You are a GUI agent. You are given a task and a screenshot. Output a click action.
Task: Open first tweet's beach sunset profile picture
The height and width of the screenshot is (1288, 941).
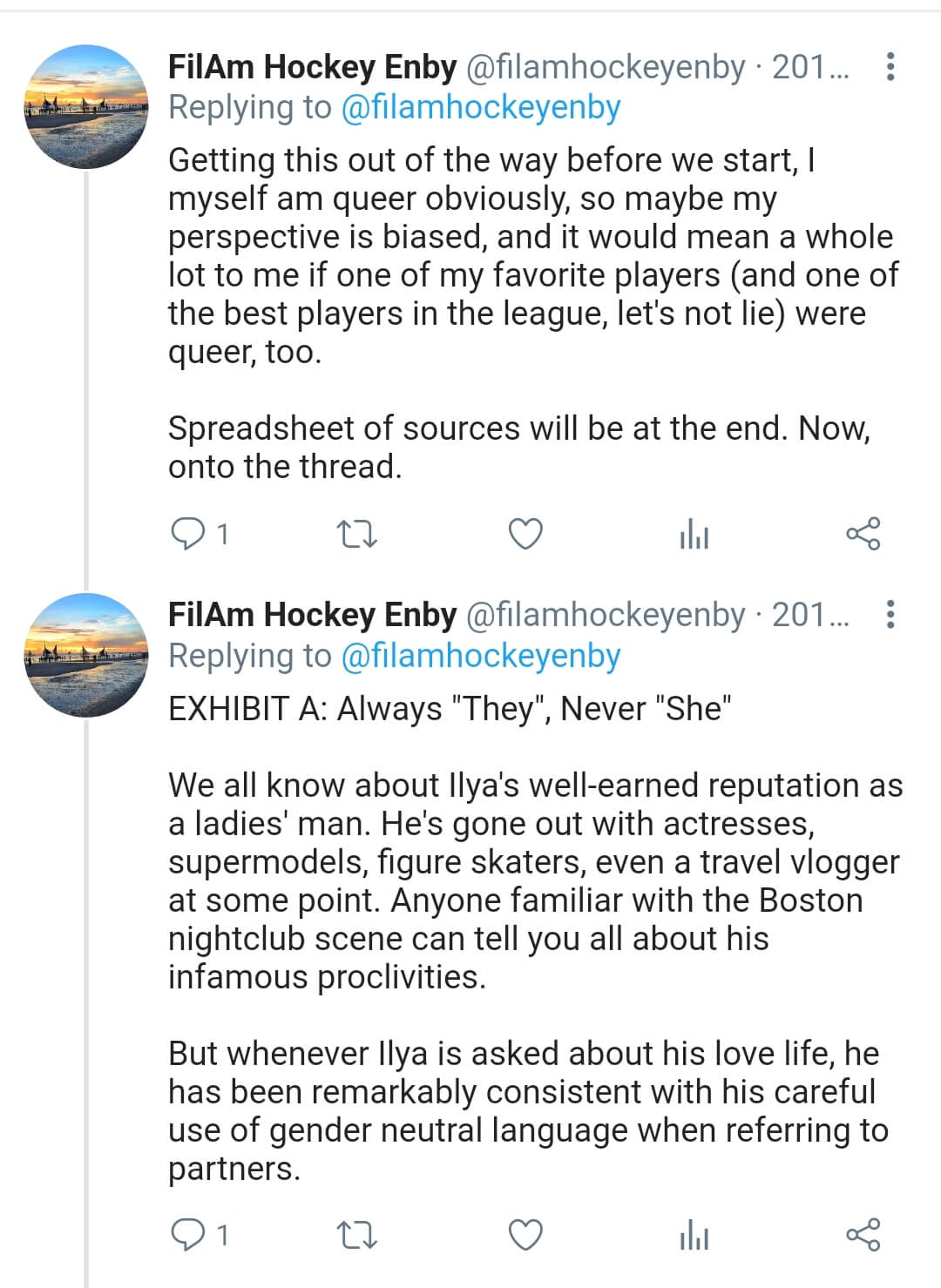(85, 107)
